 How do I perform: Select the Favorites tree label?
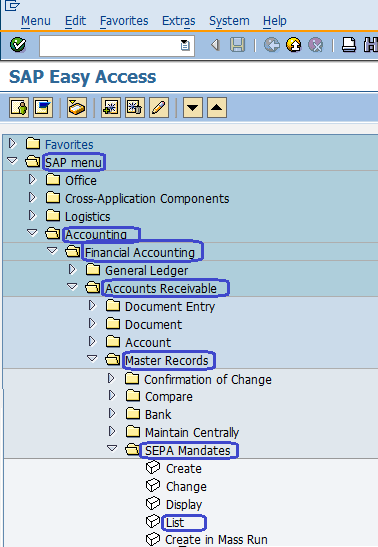pos(69,144)
